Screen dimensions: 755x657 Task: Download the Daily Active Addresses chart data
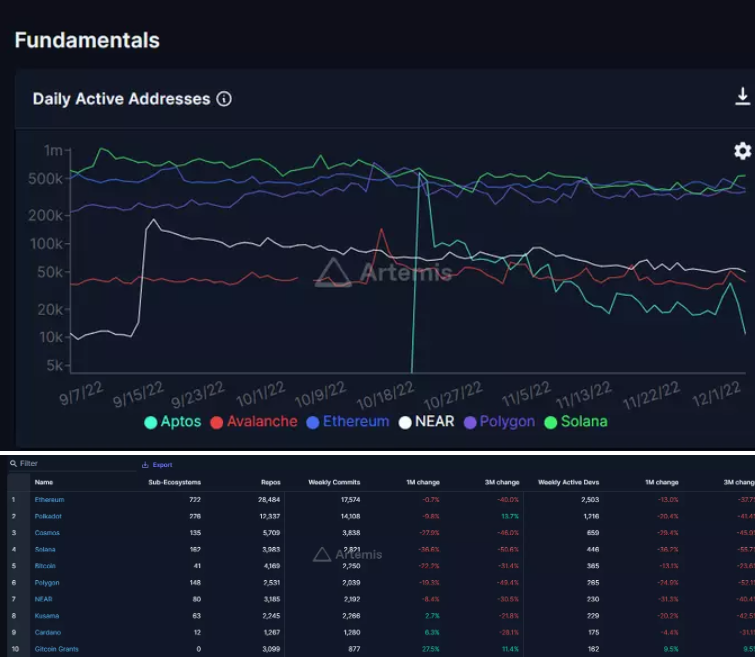[742, 96]
